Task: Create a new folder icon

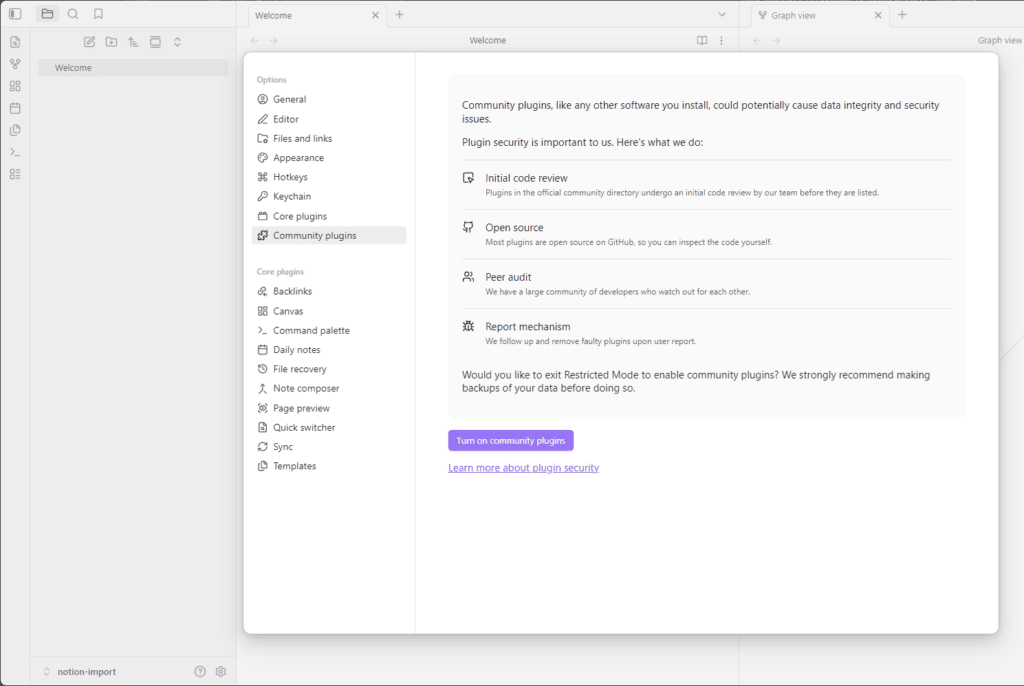Action: point(112,42)
